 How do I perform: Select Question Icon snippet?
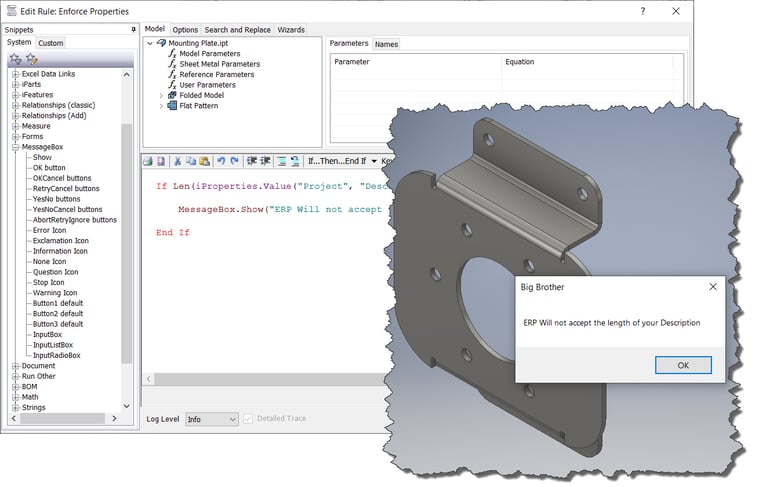point(55,272)
